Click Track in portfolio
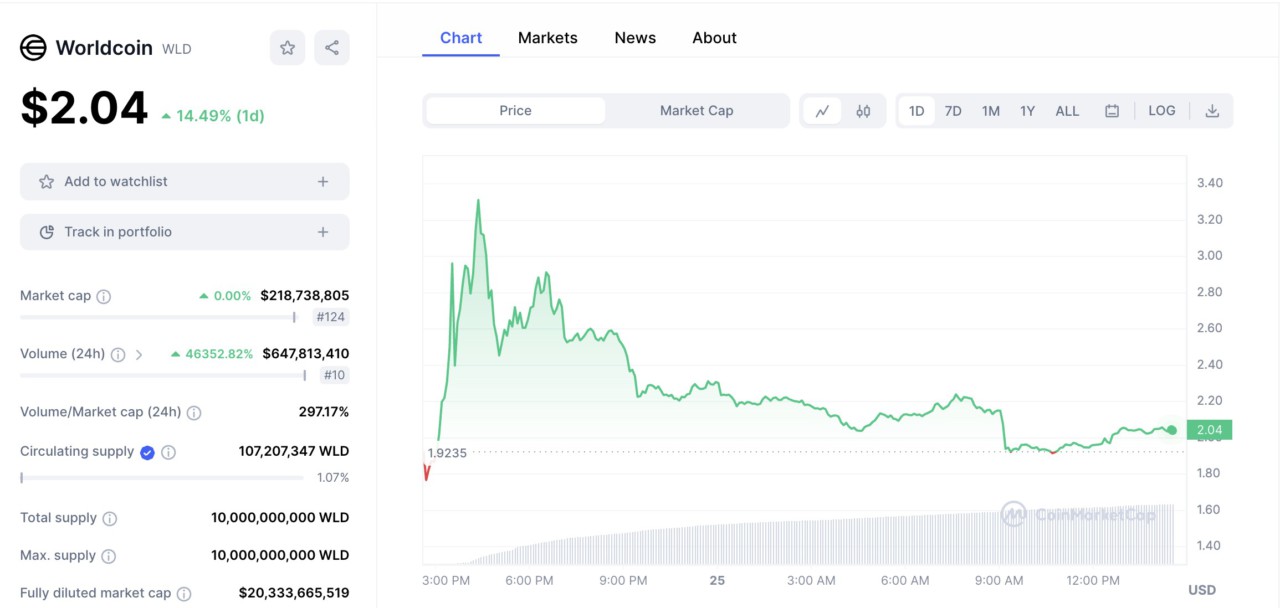This screenshot has width=1280, height=608. click(x=184, y=231)
